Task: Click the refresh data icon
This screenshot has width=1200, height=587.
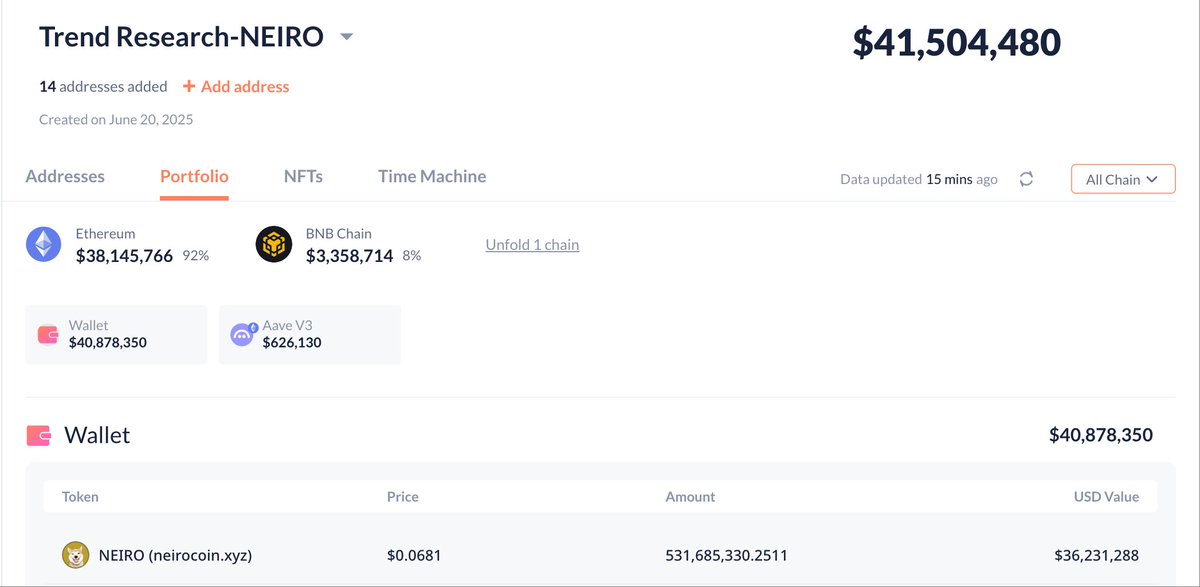Action: [1026, 179]
